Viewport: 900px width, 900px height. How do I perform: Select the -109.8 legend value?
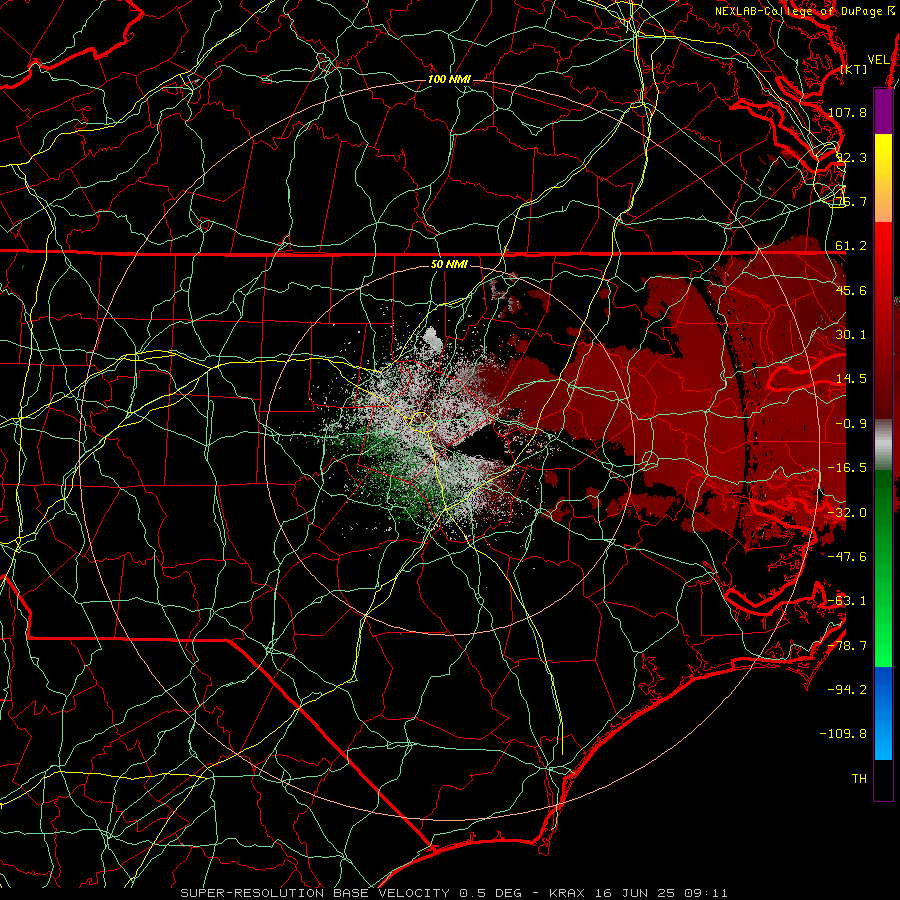pyautogui.click(x=843, y=734)
